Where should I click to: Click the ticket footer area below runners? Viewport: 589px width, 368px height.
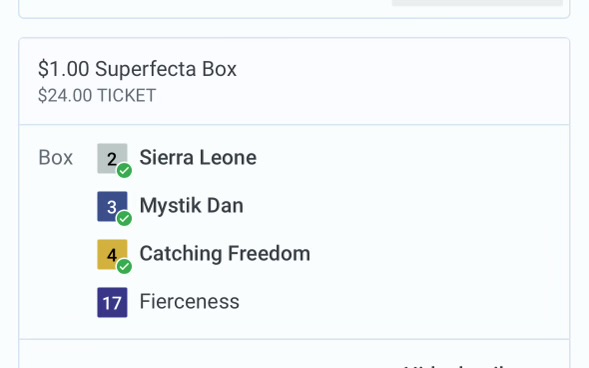(294, 354)
